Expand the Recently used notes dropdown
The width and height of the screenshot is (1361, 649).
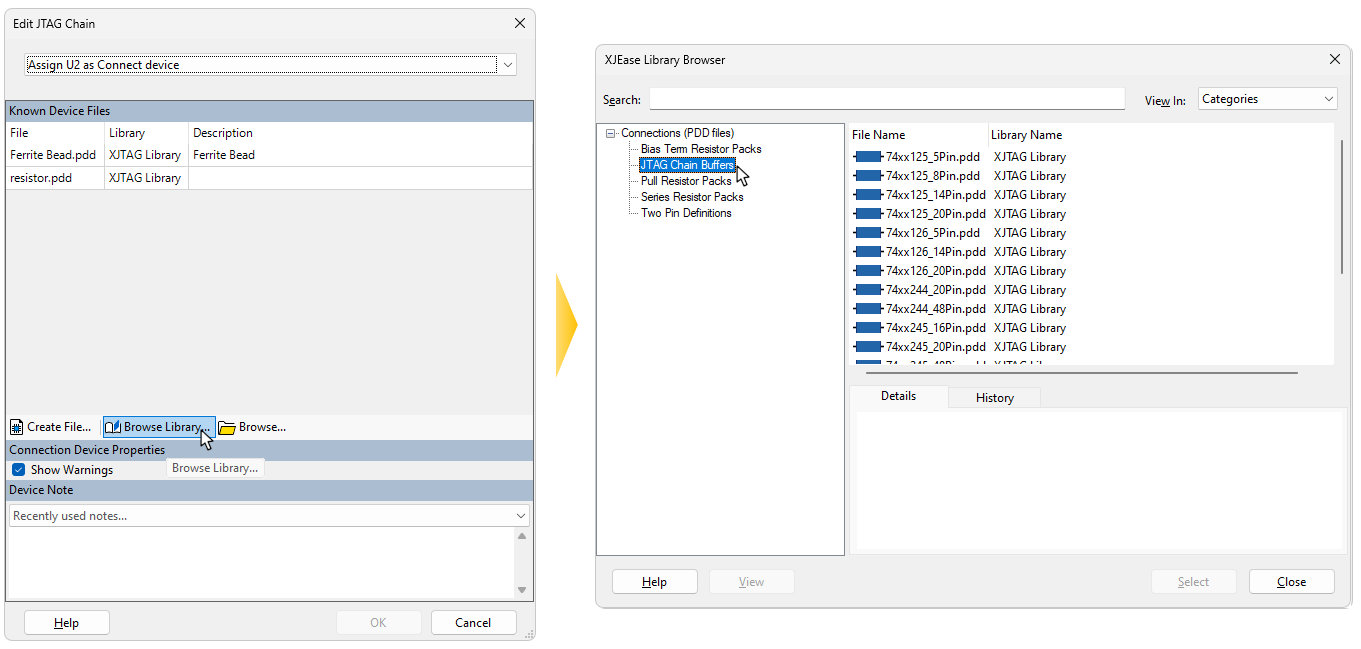(520, 516)
